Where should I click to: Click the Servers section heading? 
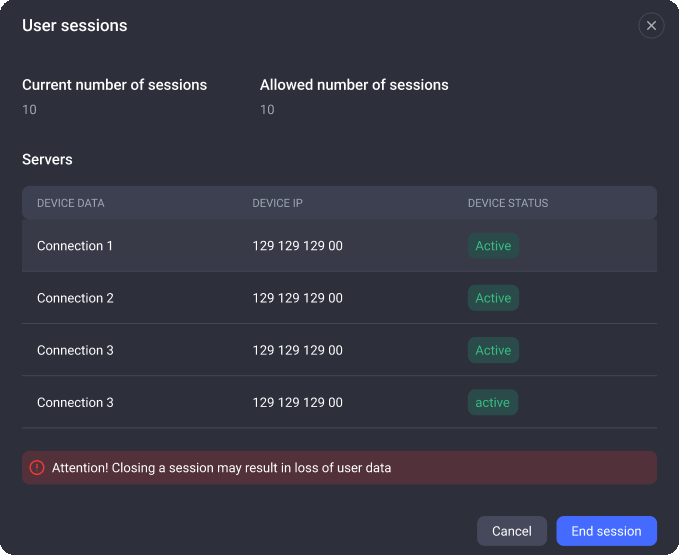click(47, 159)
